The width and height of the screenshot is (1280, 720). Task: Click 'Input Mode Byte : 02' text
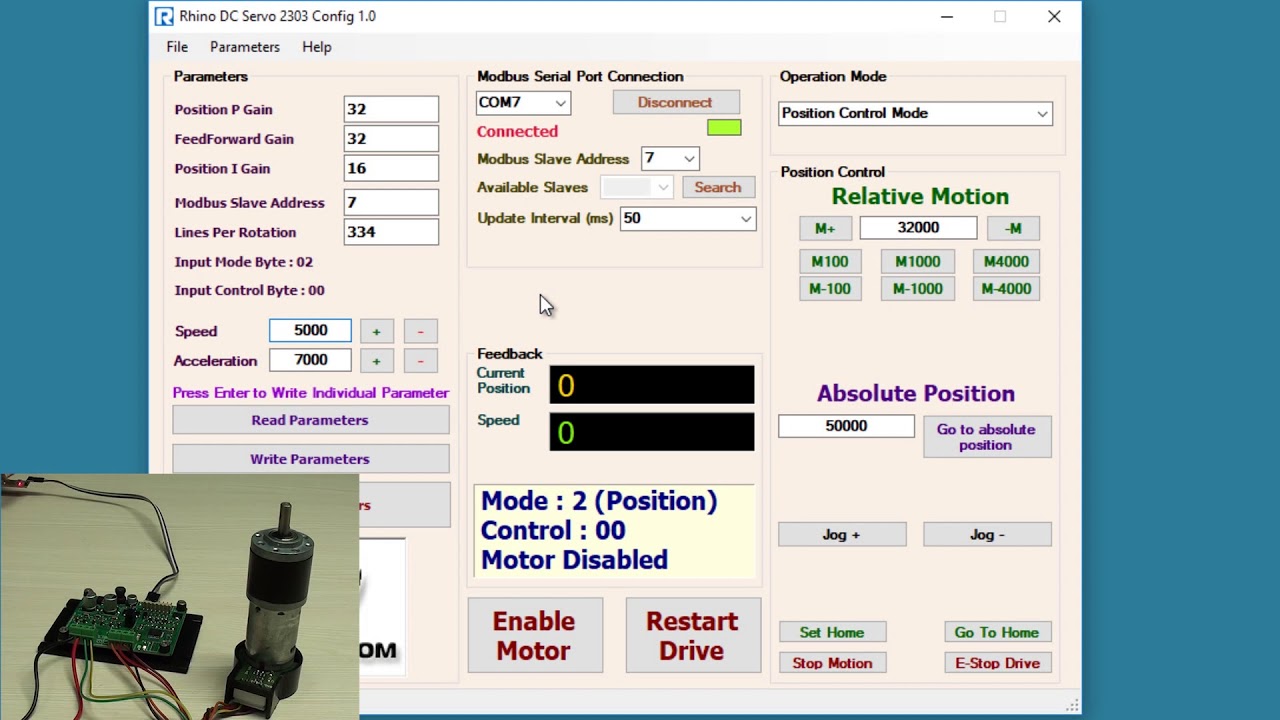244,262
